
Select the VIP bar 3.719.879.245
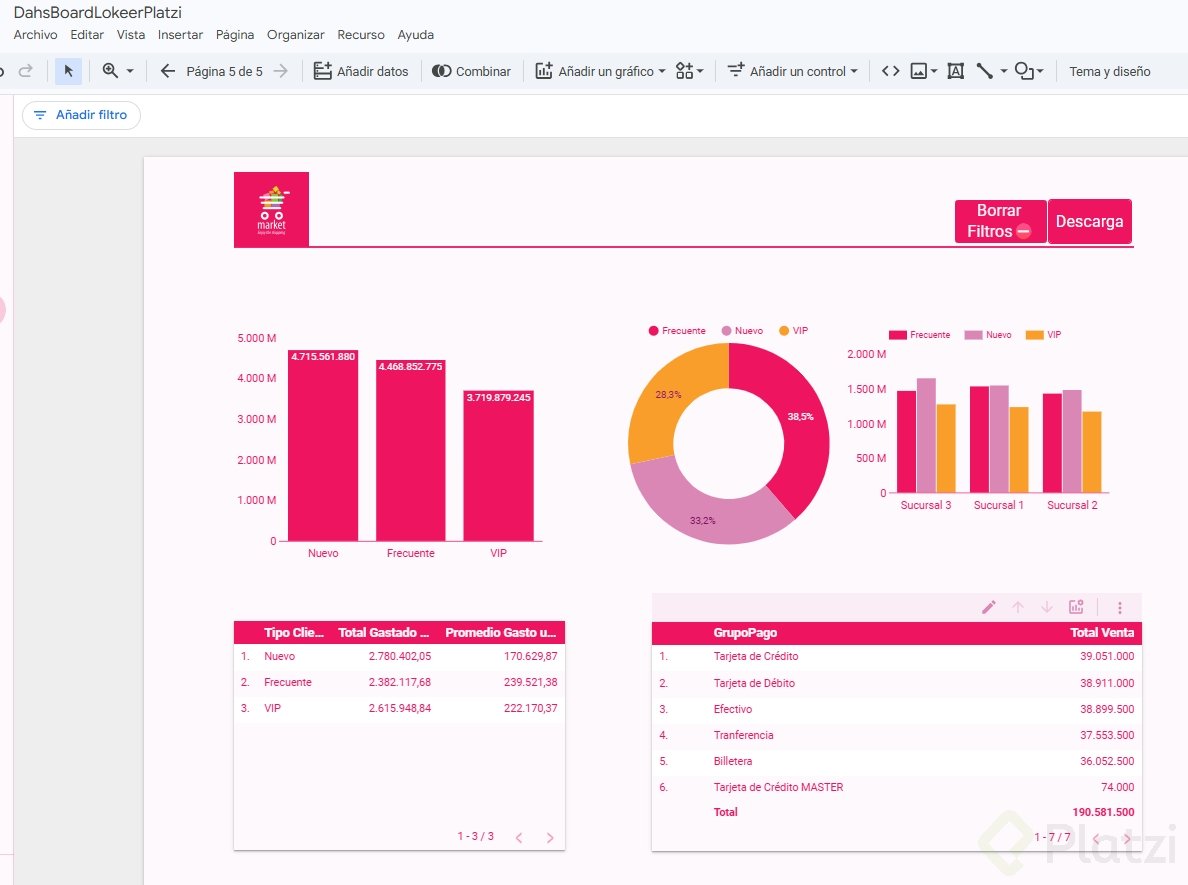[x=499, y=465]
